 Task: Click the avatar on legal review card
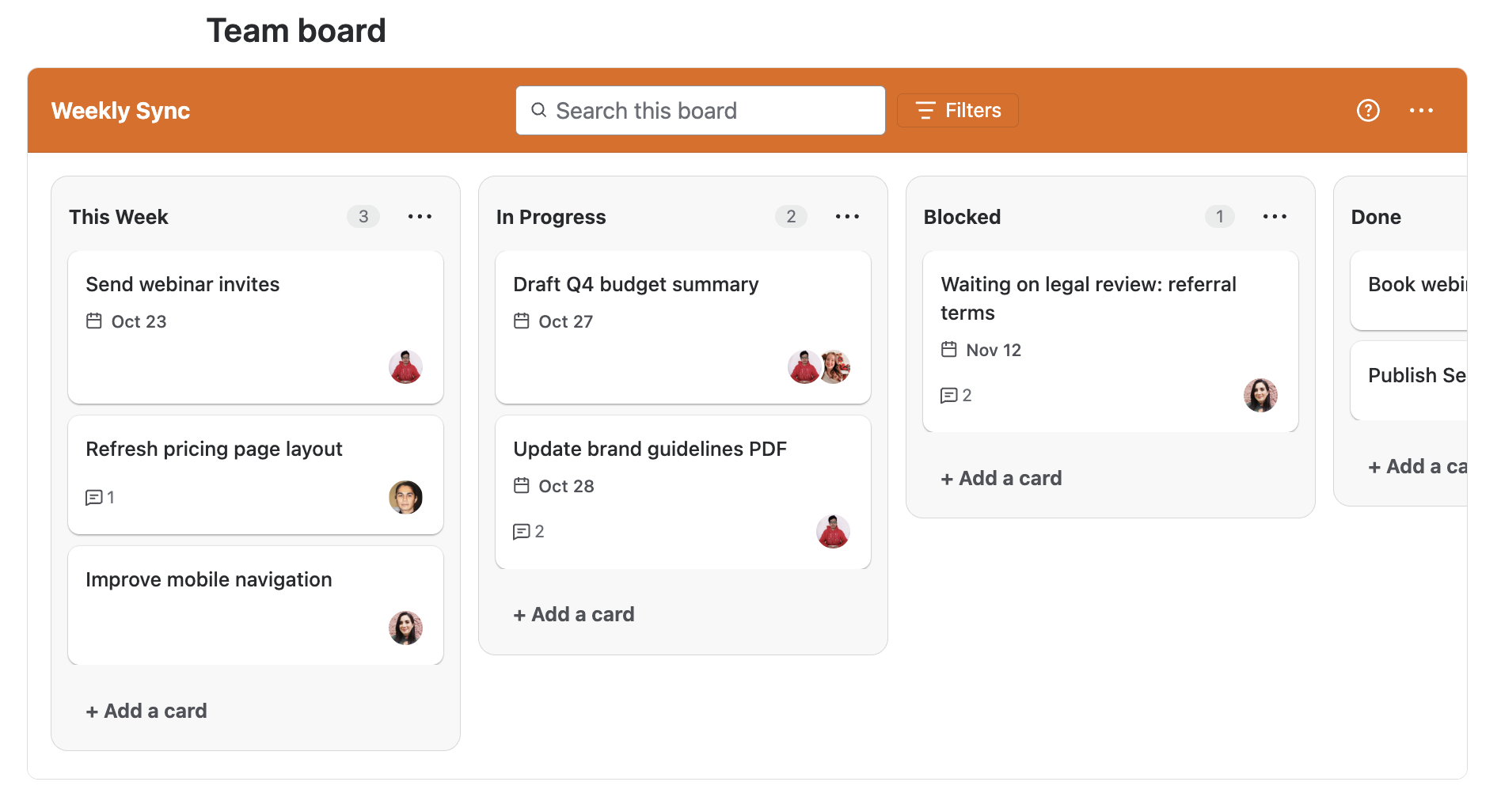1260,396
